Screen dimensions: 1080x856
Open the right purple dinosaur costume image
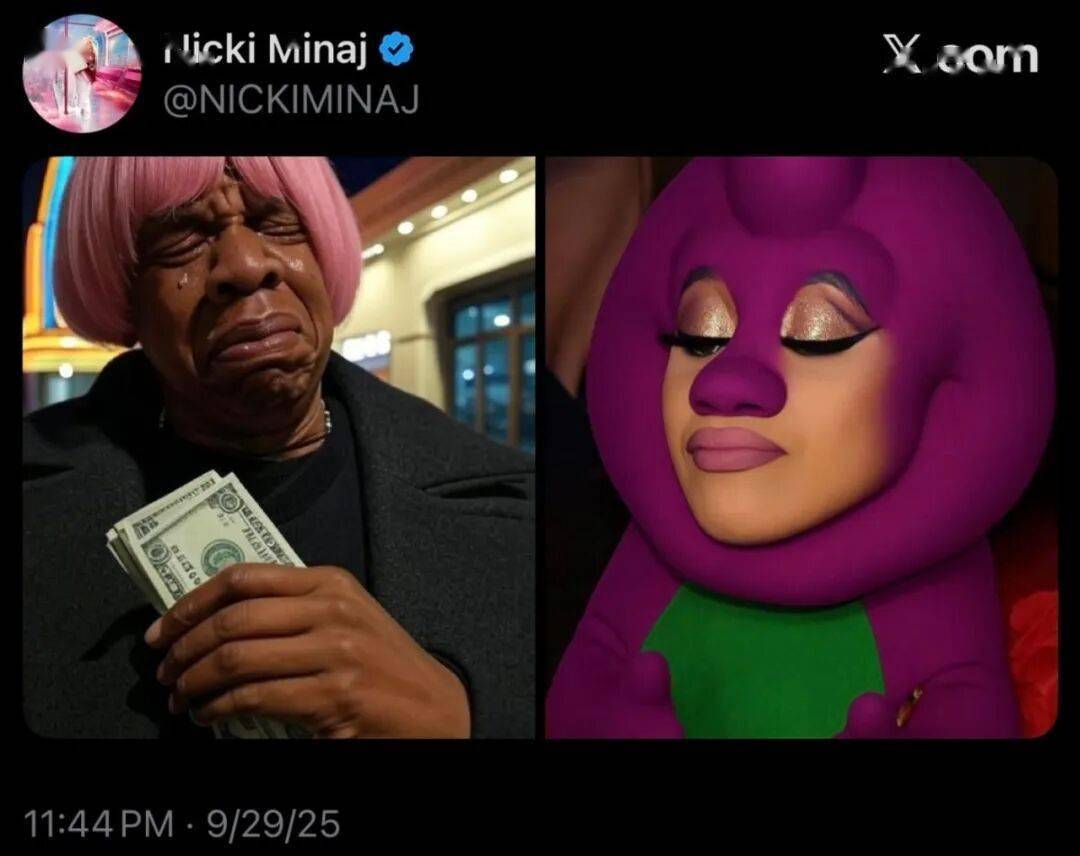802,448
